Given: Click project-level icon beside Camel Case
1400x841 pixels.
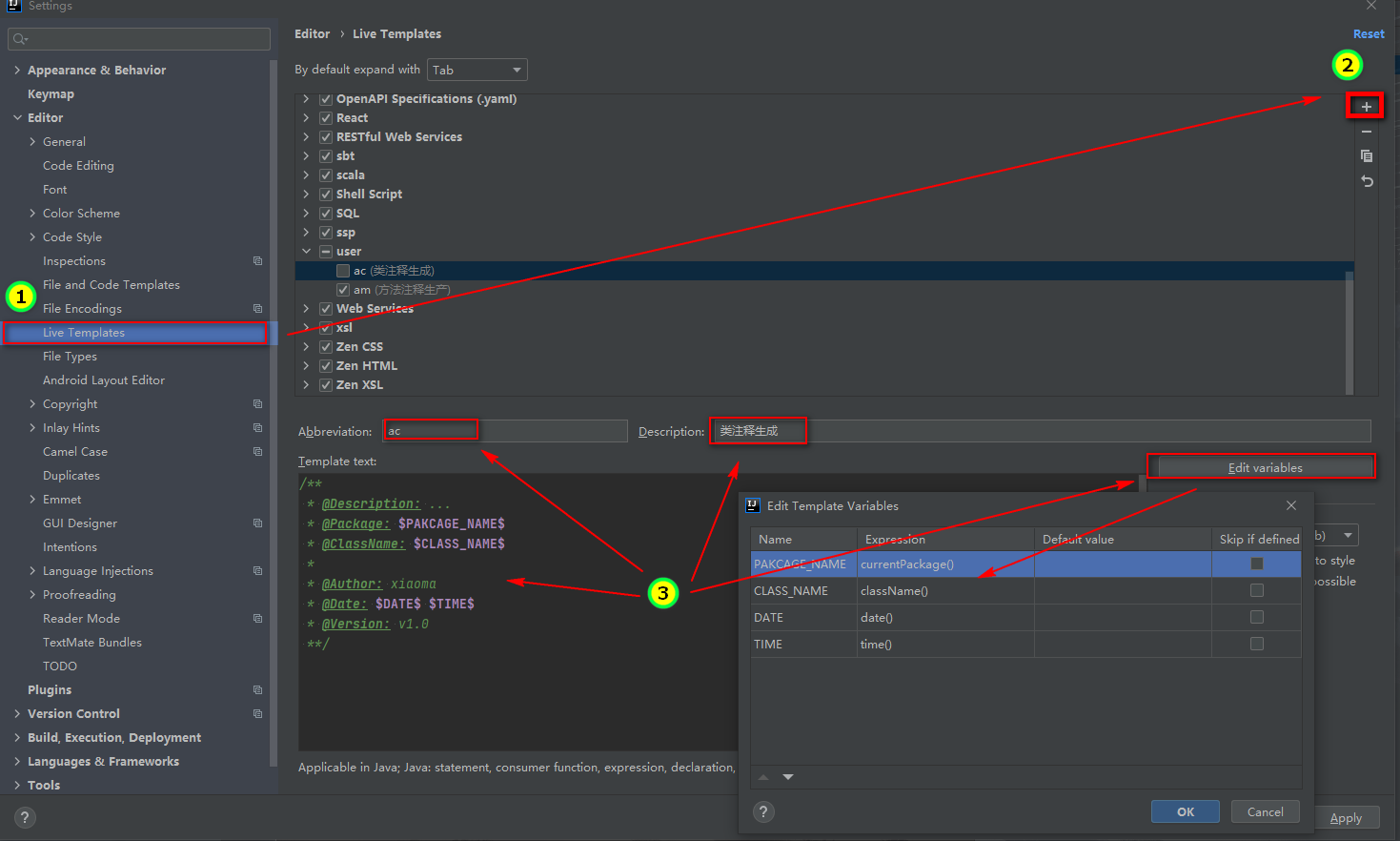Looking at the screenshot, I should 257,451.
